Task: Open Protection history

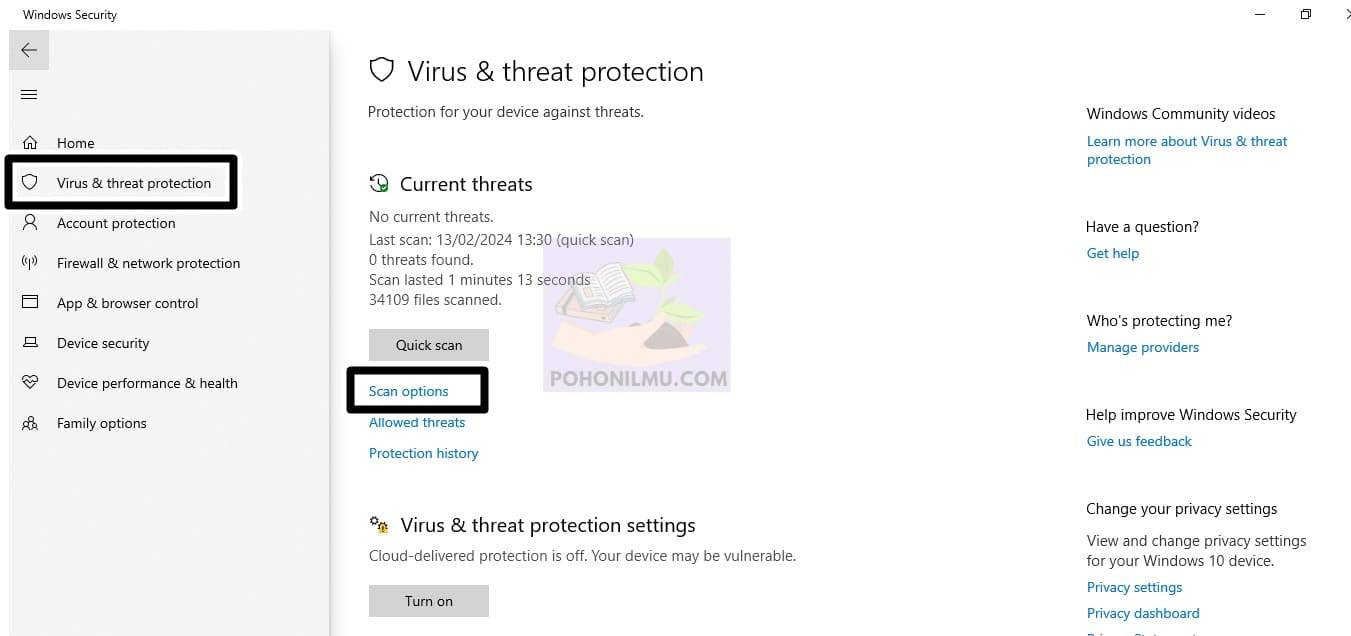Action: tap(424, 453)
